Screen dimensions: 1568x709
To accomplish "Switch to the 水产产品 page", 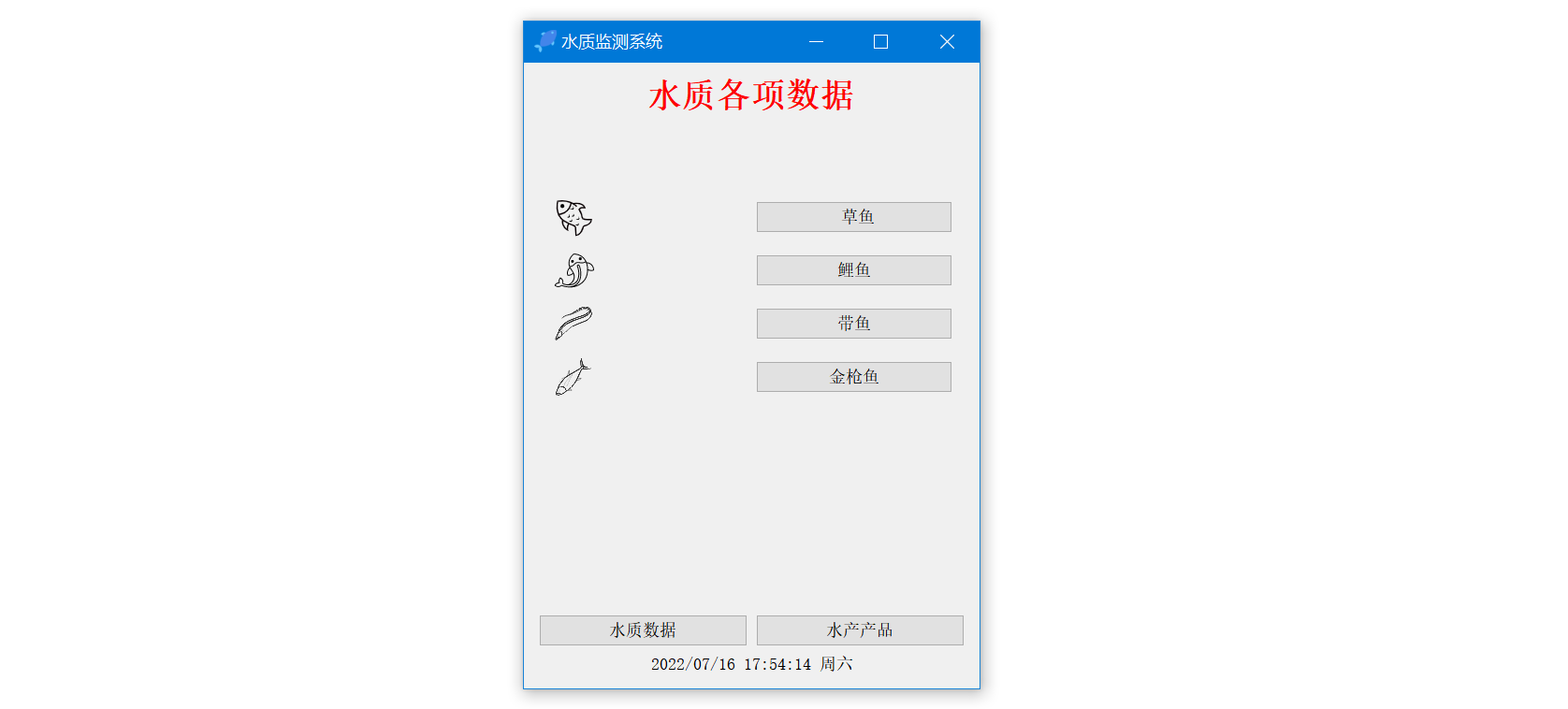I will pos(860,630).
